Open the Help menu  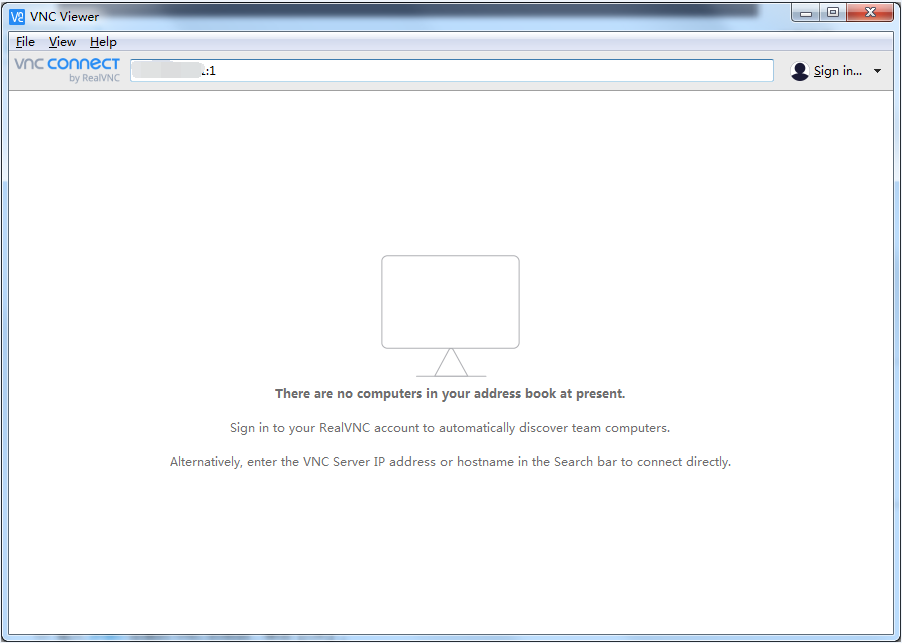pyautogui.click(x=103, y=42)
